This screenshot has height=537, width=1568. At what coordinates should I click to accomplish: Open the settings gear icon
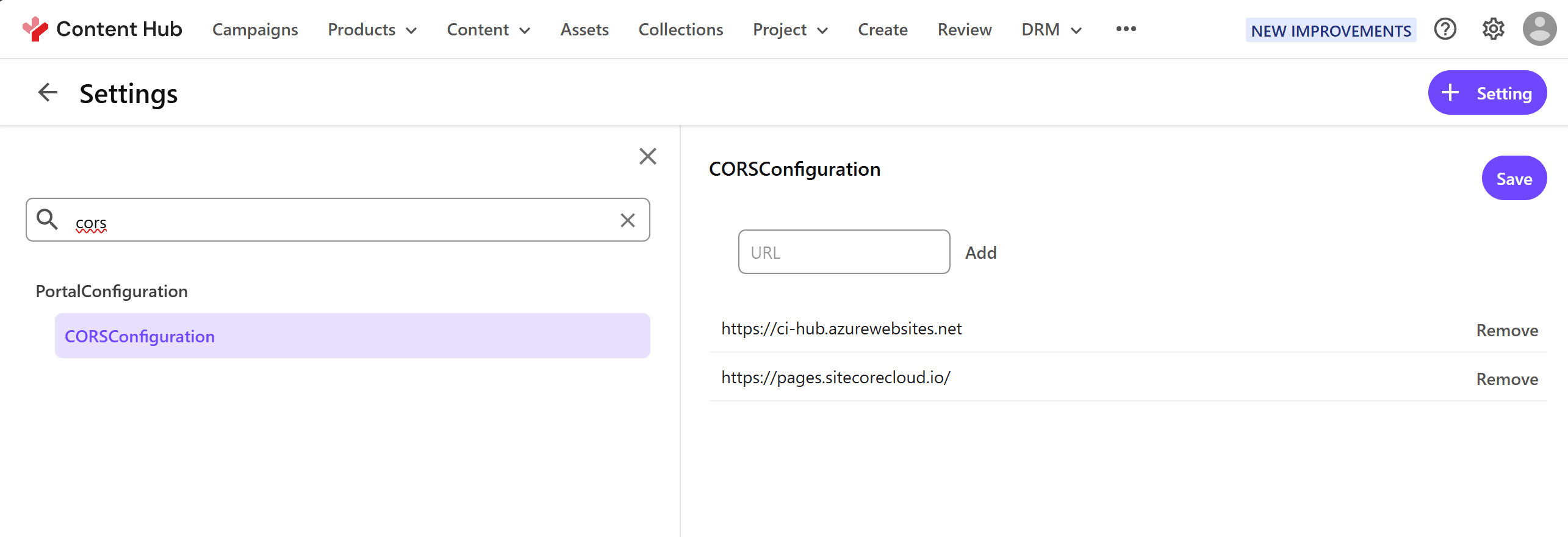click(x=1493, y=29)
